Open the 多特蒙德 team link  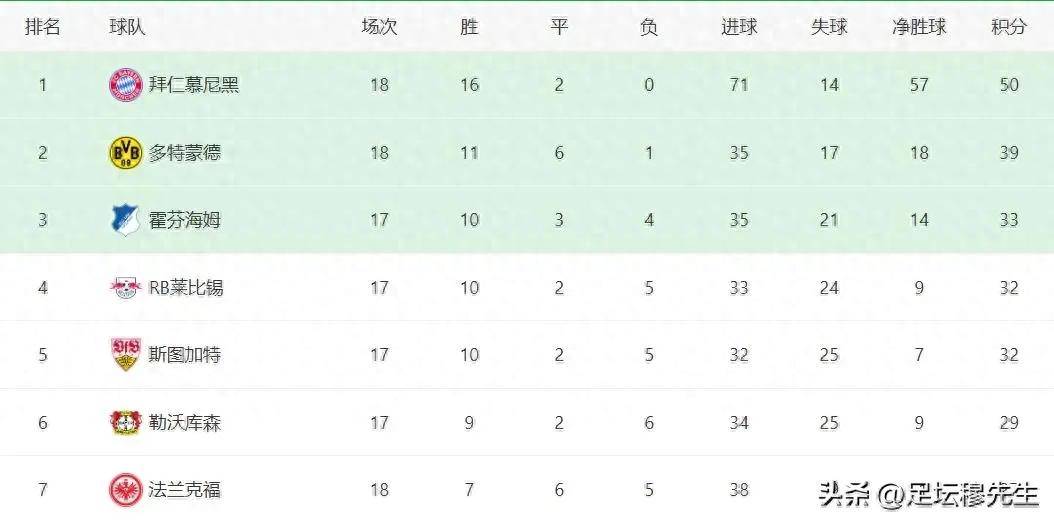coord(185,152)
